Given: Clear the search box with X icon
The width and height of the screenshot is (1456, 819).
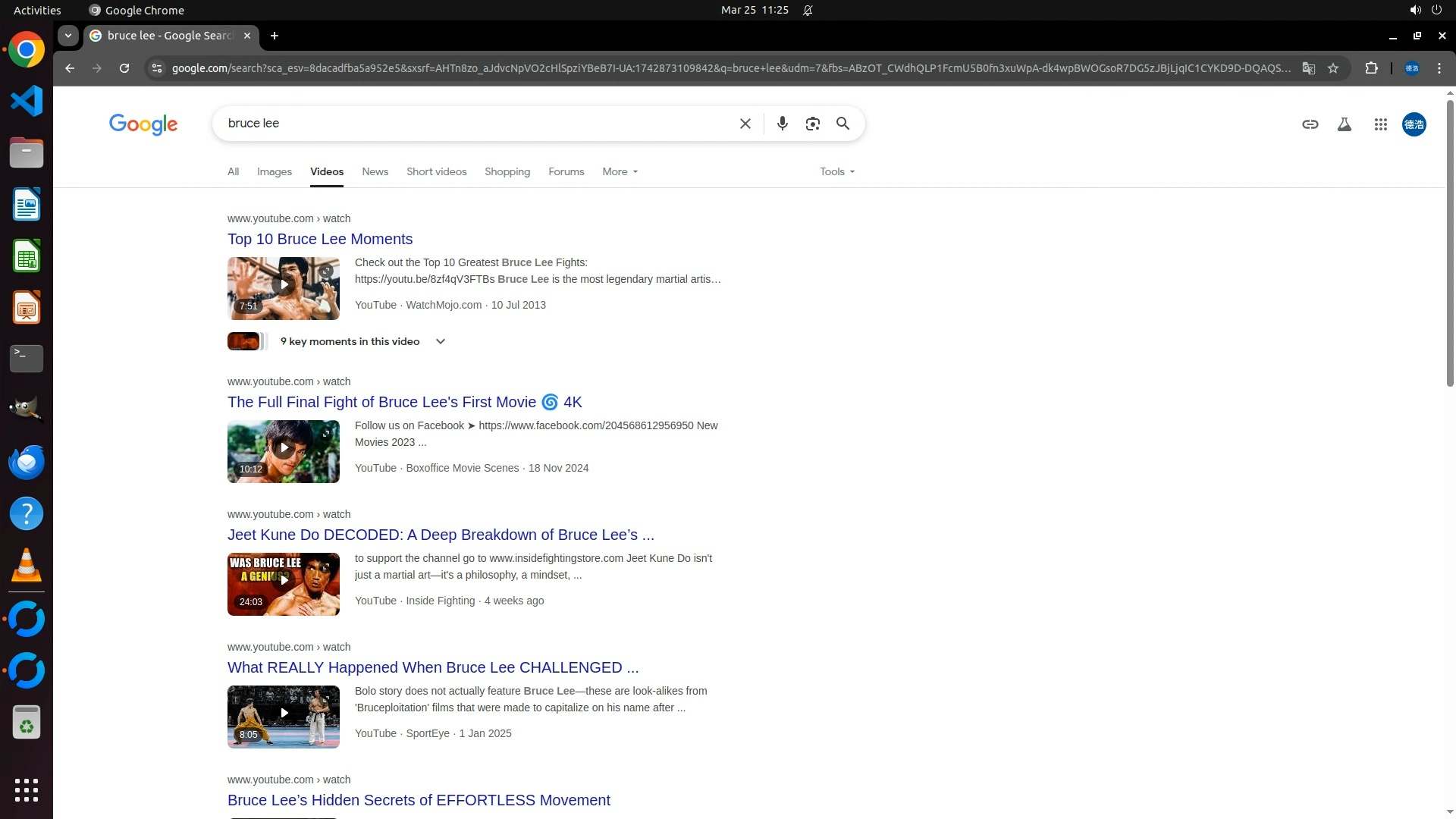Looking at the screenshot, I should tap(745, 124).
